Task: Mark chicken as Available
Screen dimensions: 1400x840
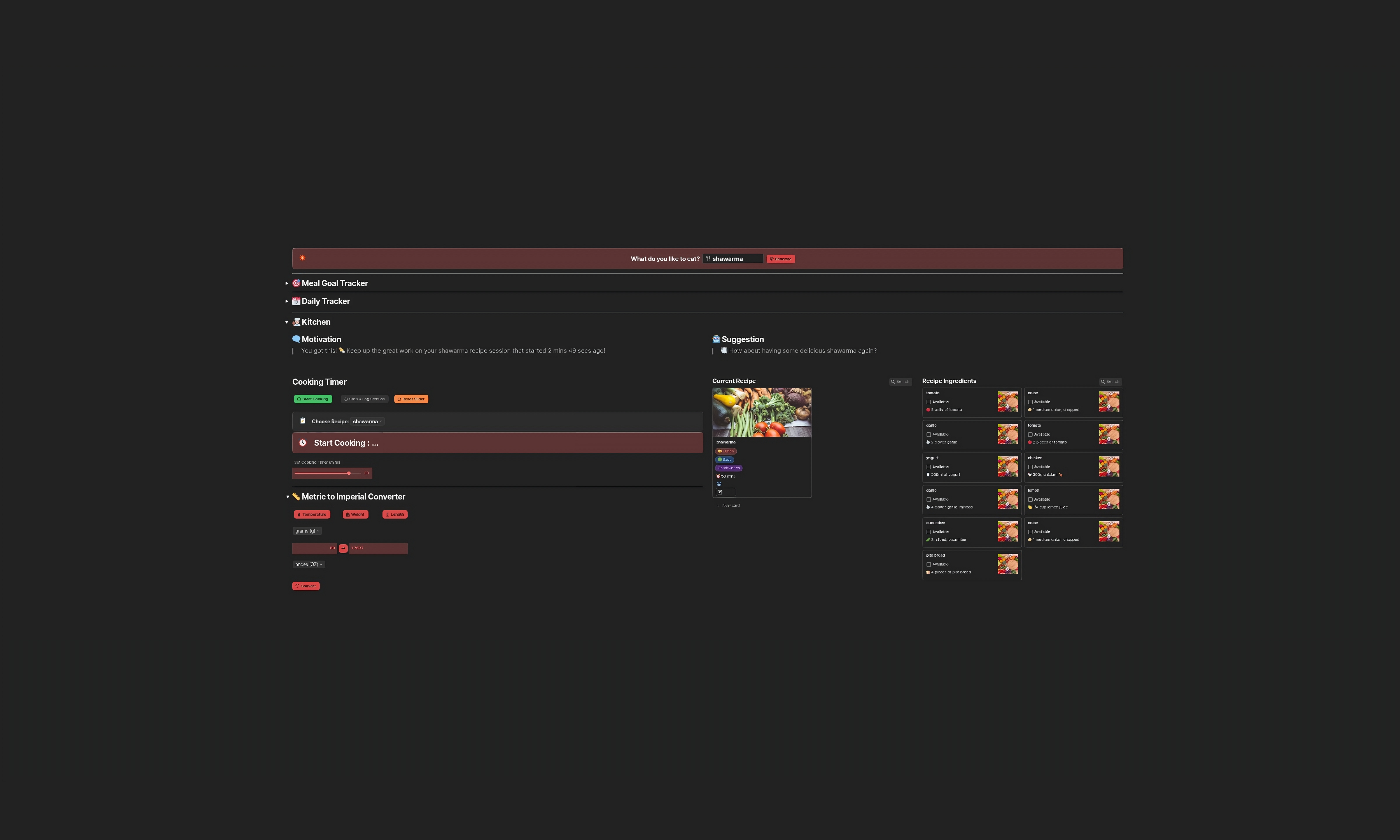Action: point(1030,467)
